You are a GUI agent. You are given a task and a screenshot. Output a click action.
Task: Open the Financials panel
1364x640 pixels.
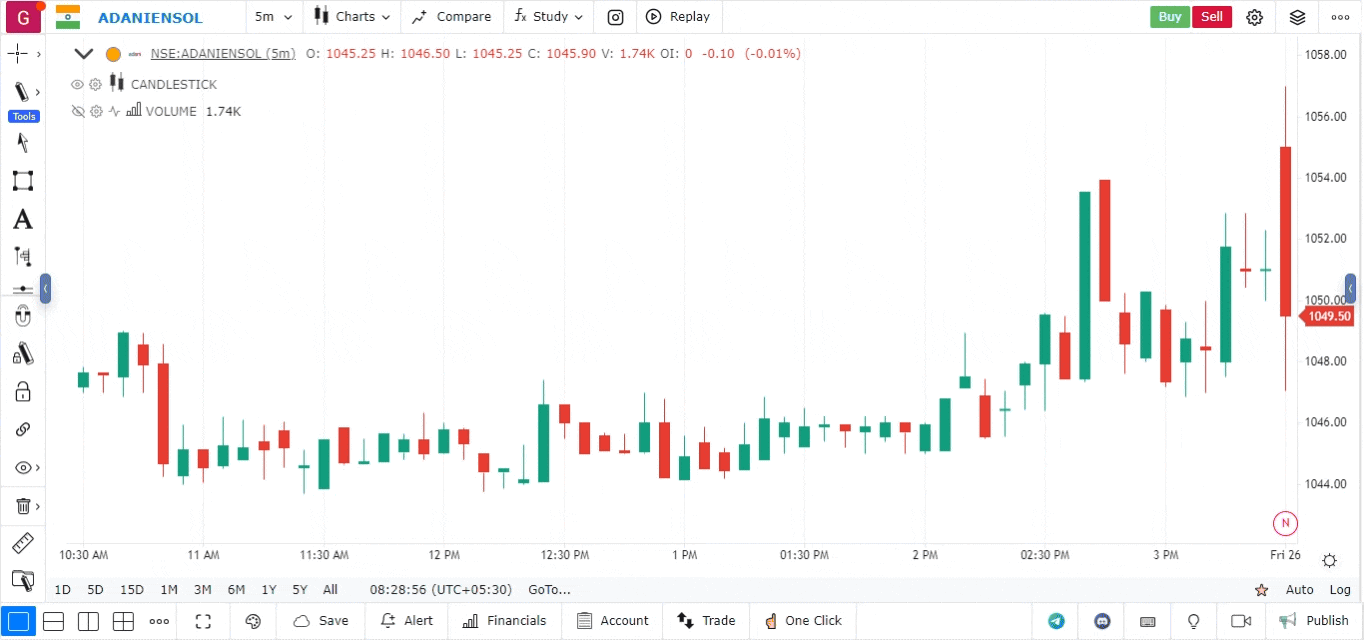pyautogui.click(x=505, y=621)
